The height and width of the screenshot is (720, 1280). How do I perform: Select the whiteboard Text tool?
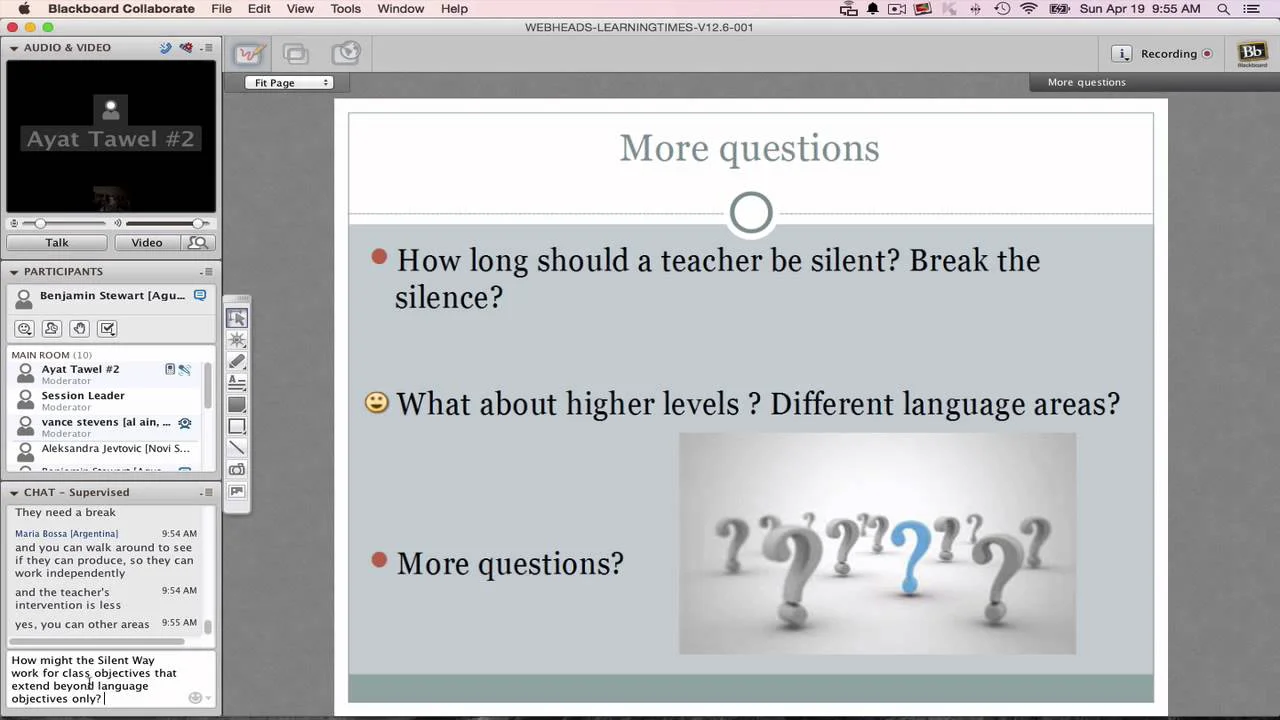tap(237, 383)
